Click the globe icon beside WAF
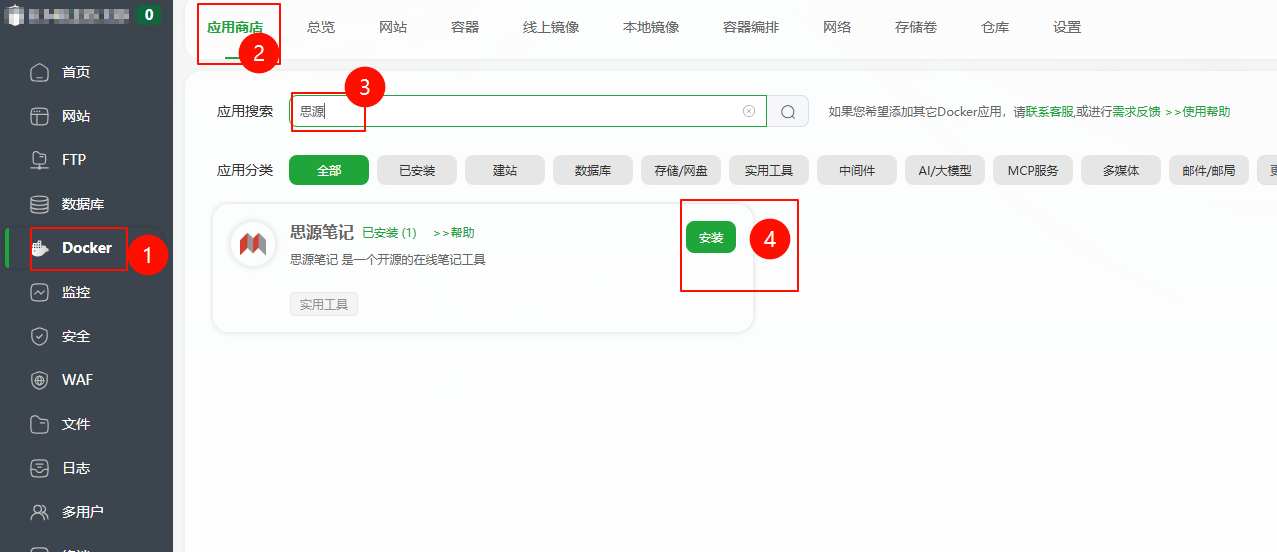The height and width of the screenshot is (552, 1277). coord(39,380)
